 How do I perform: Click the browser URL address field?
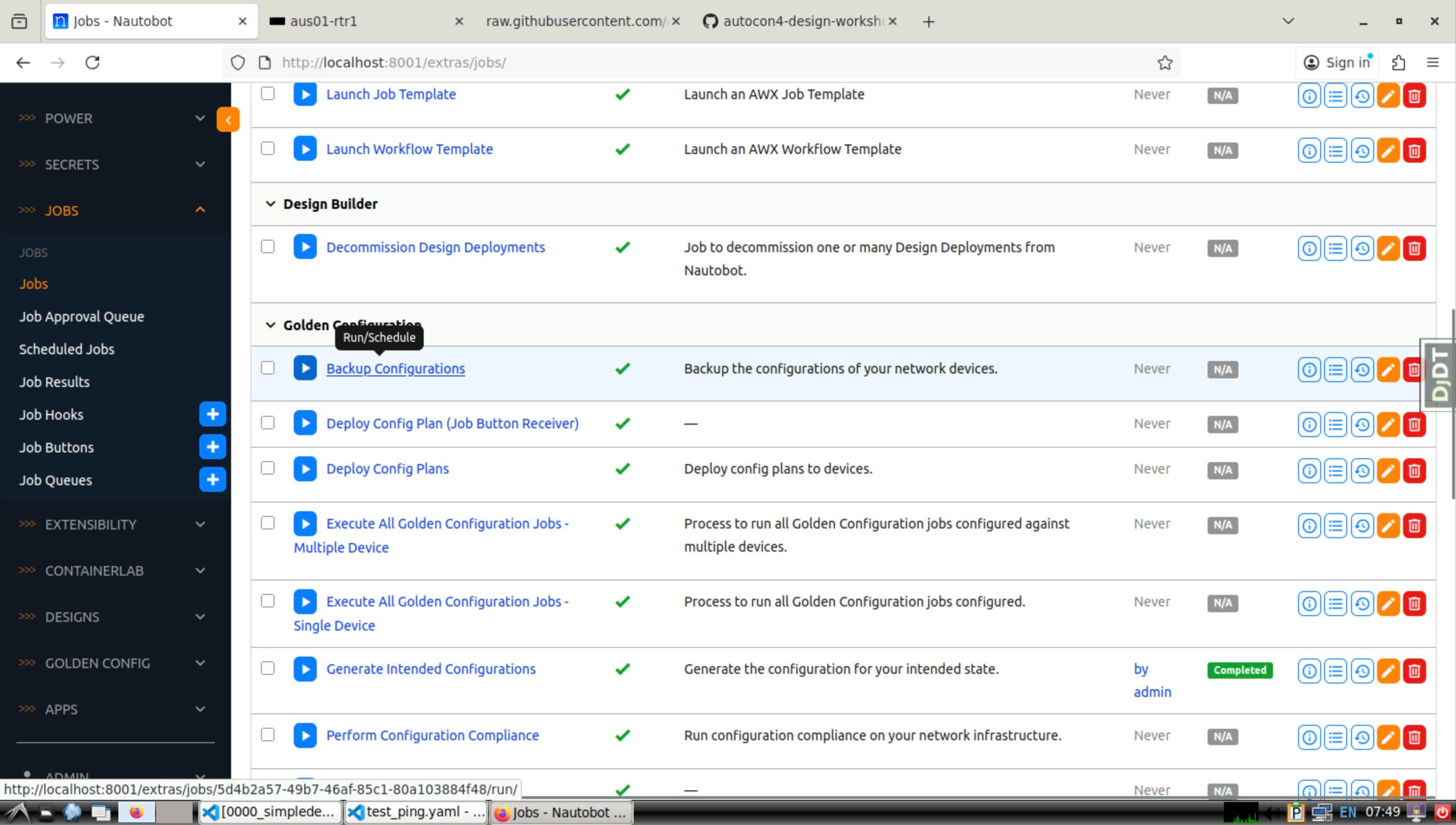tap(680, 62)
